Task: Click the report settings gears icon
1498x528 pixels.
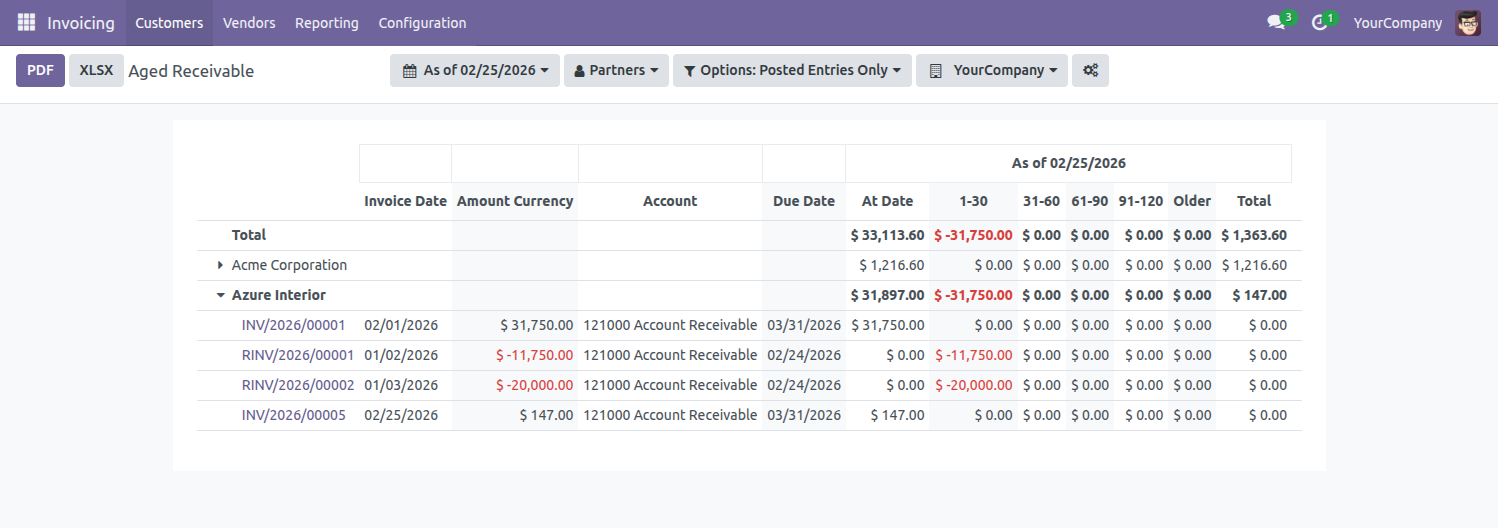Action: pyautogui.click(x=1090, y=70)
